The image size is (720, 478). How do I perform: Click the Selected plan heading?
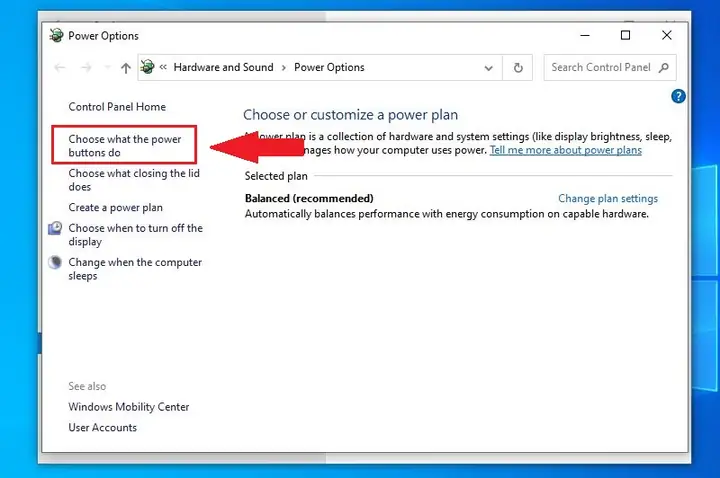click(x=276, y=176)
